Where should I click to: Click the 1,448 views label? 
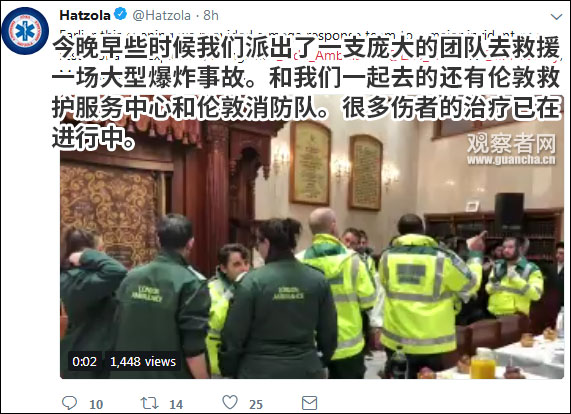pyautogui.click(x=143, y=362)
